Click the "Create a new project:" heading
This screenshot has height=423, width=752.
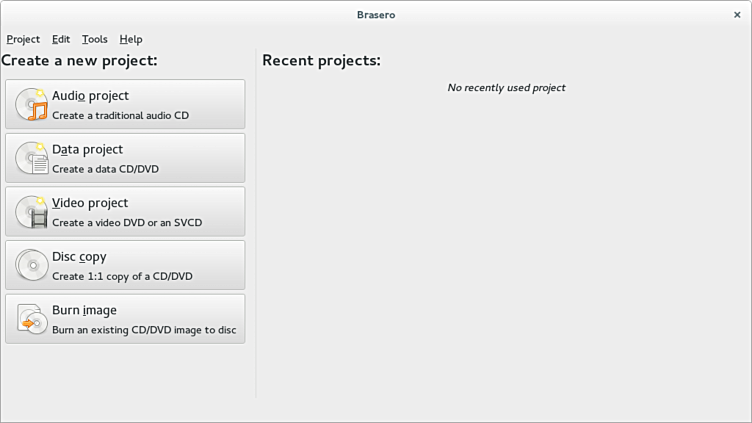(x=80, y=61)
